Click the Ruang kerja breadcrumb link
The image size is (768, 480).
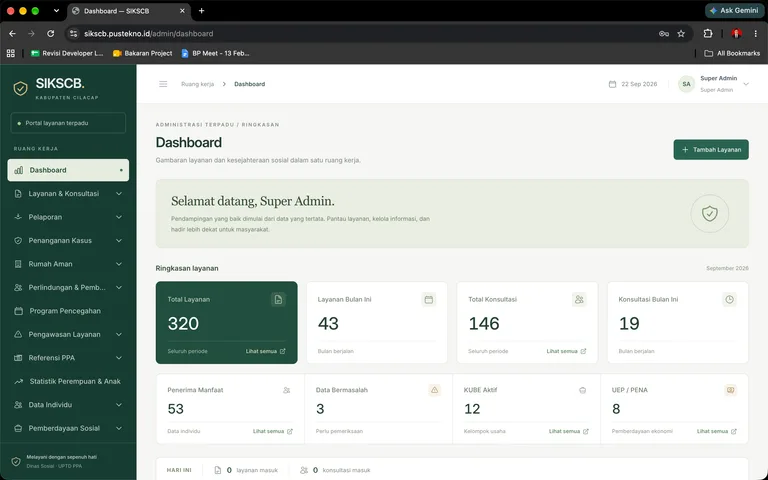pos(197,84)
